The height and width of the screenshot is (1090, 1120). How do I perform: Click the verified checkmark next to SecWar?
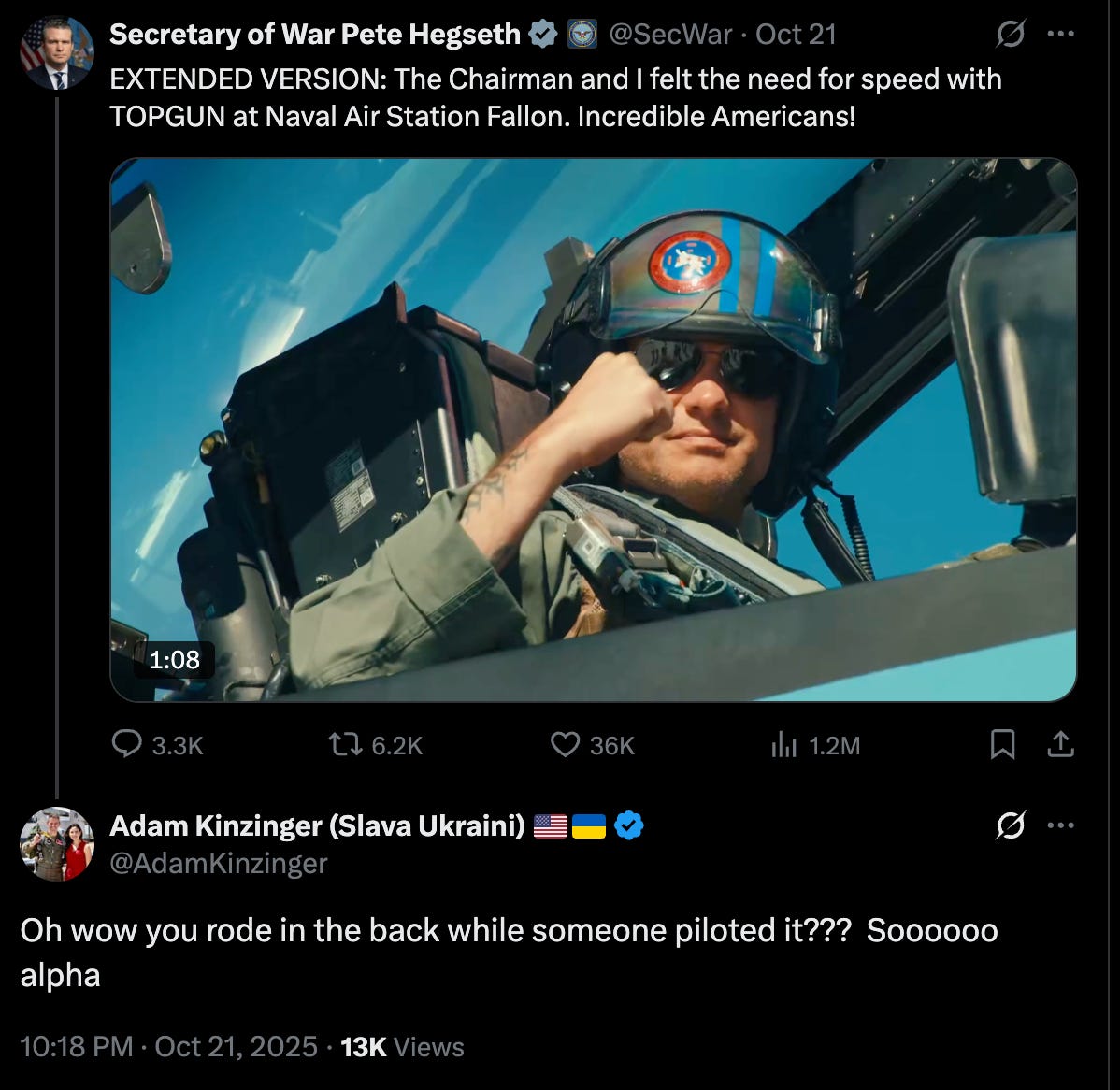click(x=543, y=33)
